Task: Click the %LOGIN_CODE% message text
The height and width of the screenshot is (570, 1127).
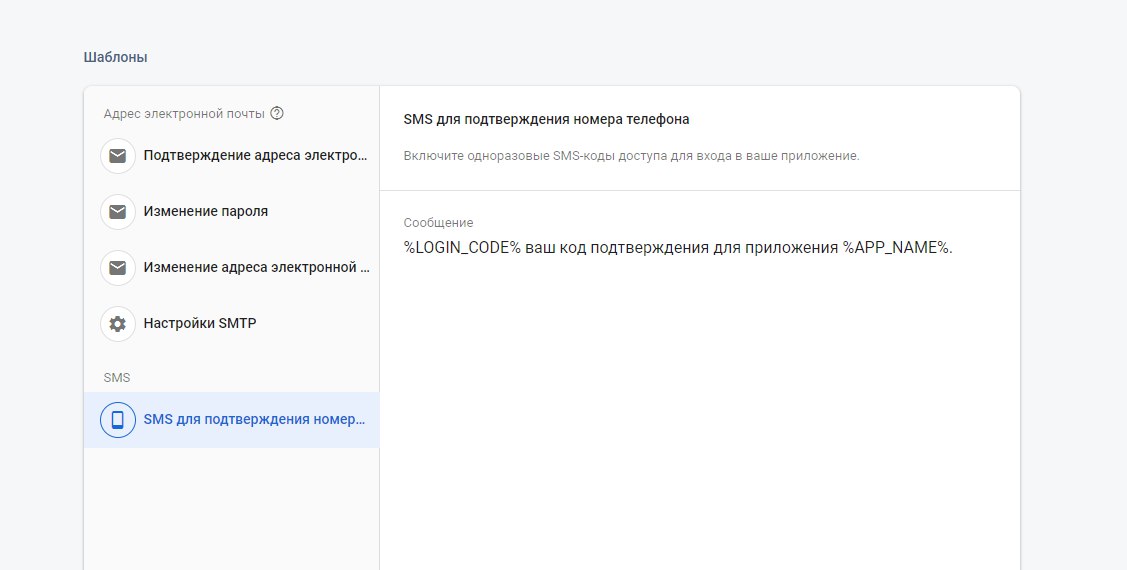Action: click(x=678, y=248)
